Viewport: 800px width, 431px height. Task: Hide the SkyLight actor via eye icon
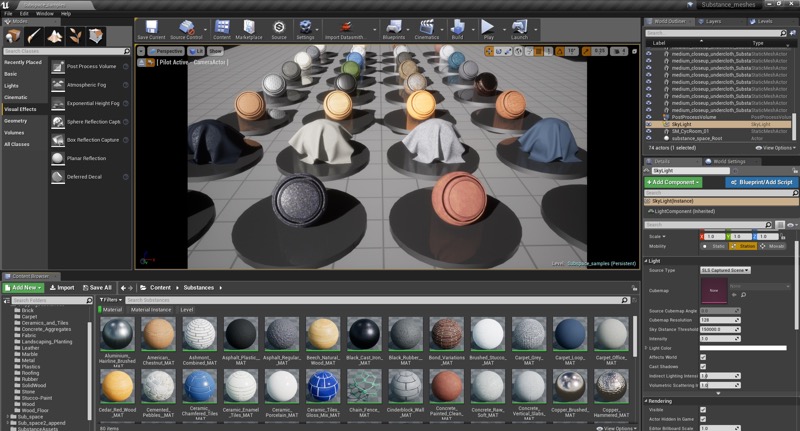click(649, 124)
